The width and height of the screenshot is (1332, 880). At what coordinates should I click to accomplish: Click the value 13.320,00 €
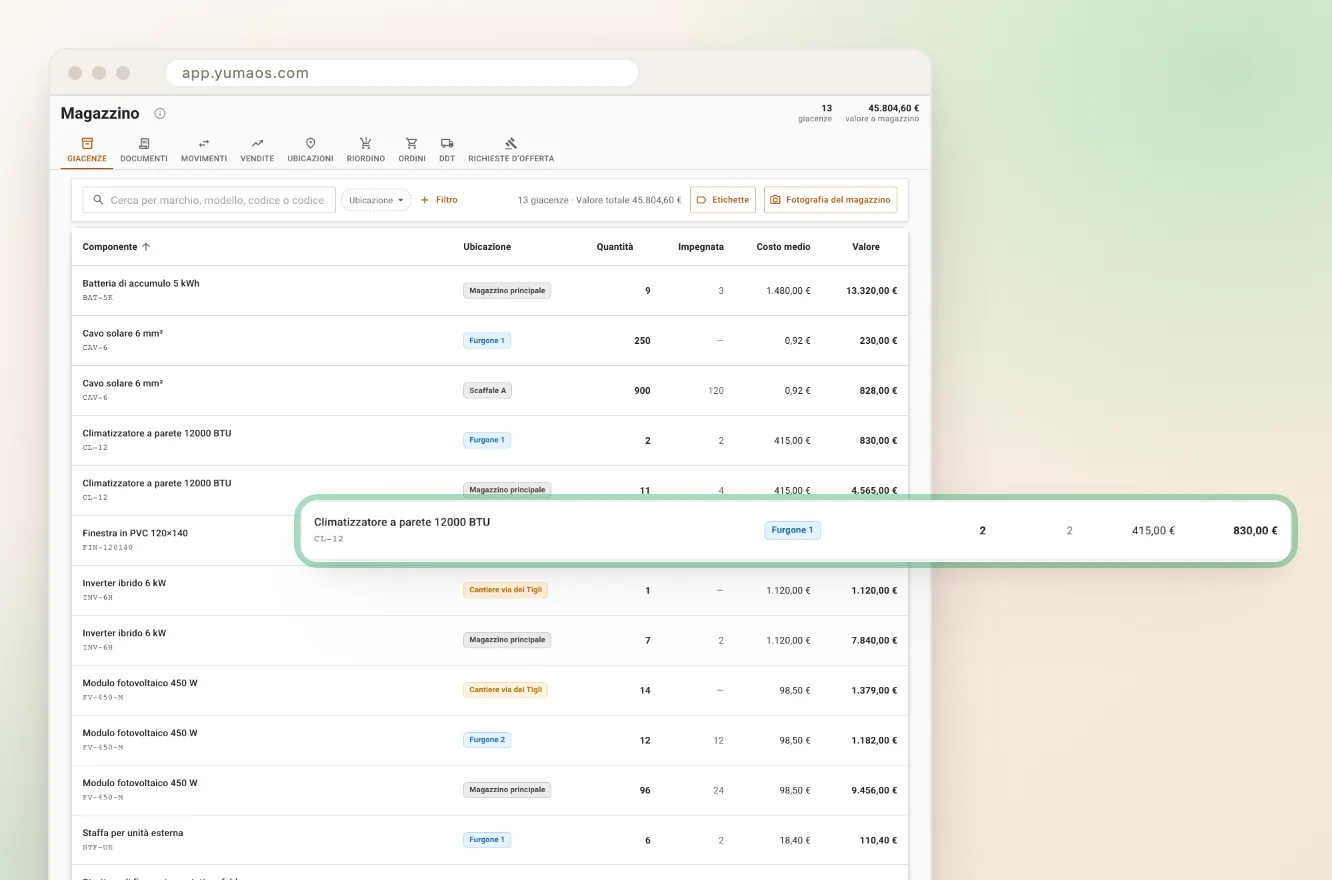(871, 291)
